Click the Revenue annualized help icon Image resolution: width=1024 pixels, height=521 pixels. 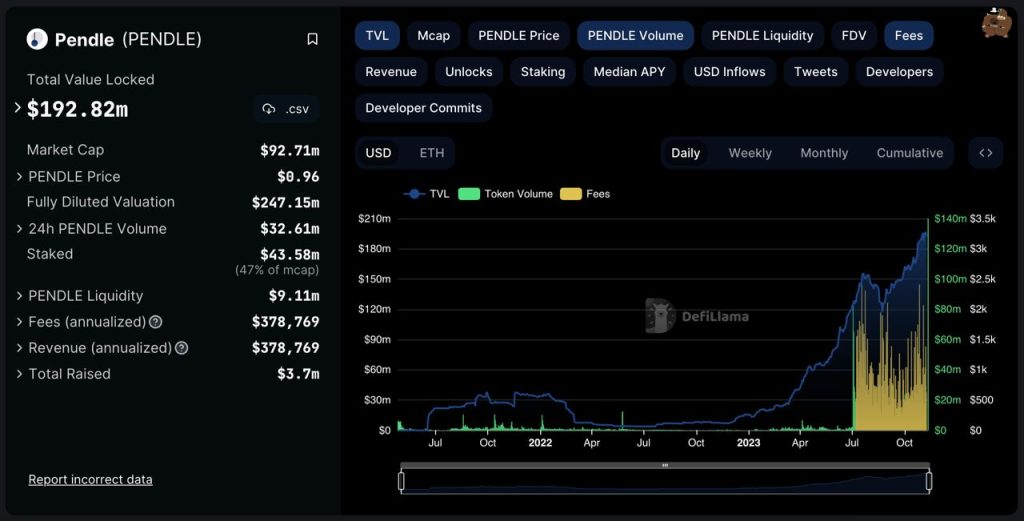(x=182, y=348)
